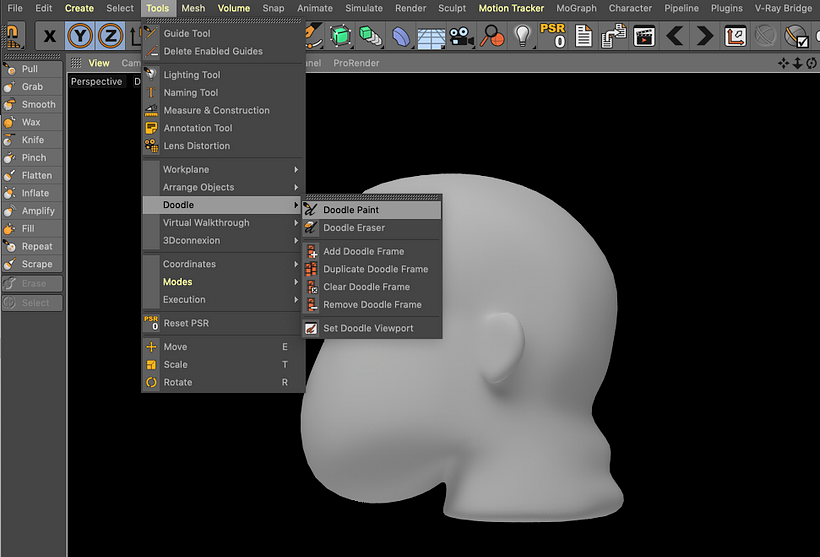Click the PSR 0 reset toolbar icon
820x557 pixels.
[x=553, y=36]
